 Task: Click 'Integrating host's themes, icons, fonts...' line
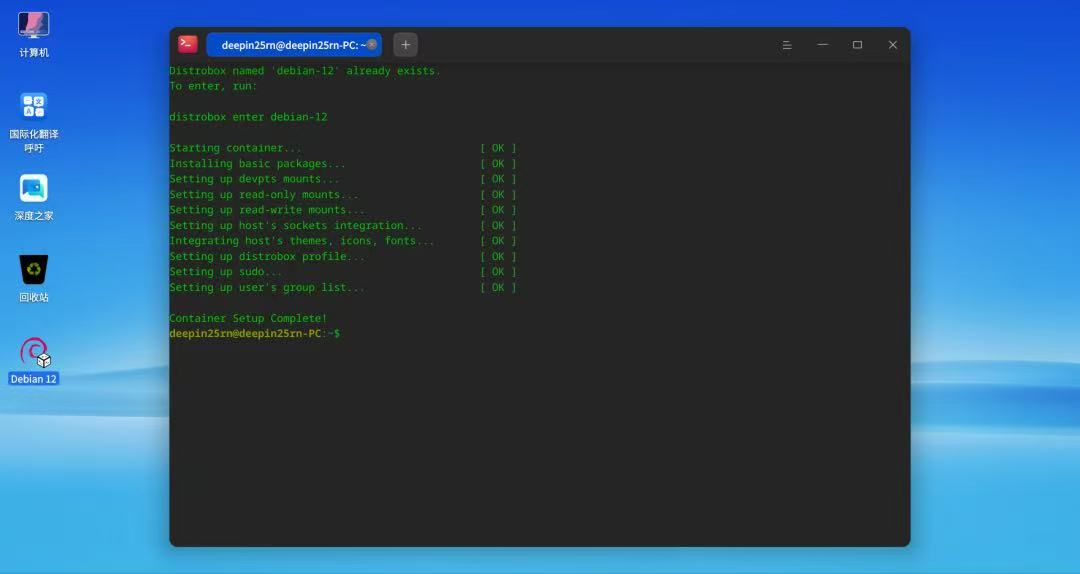click(x=302, y=241)
